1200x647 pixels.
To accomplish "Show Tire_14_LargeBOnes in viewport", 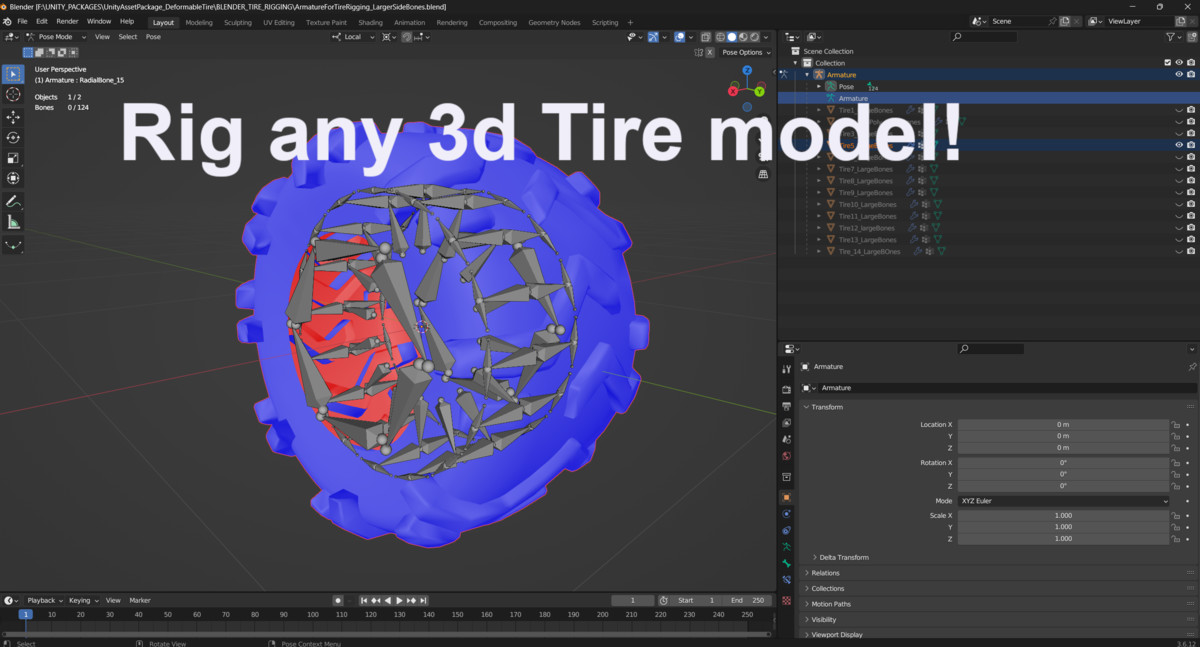I will coord(1179,251).
